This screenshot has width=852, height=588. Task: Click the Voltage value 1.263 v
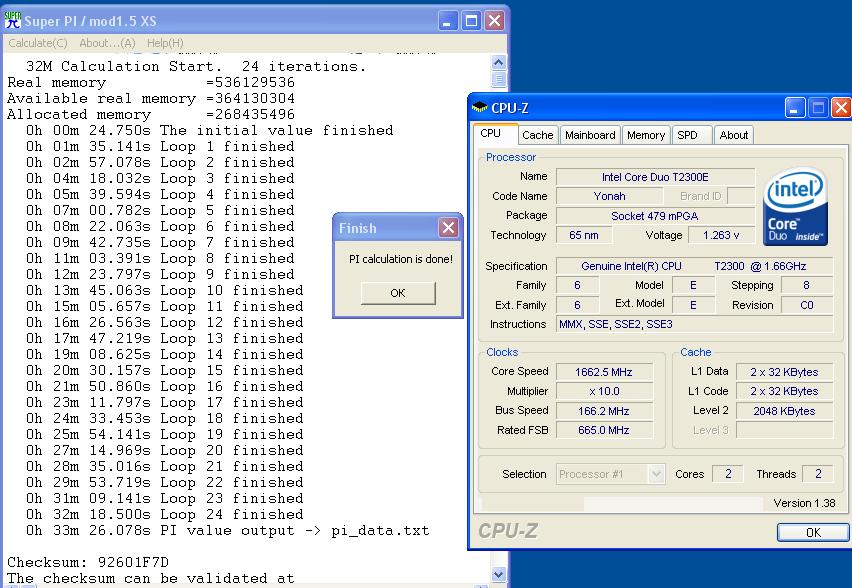pyautogui.click(x=721, y=235)
